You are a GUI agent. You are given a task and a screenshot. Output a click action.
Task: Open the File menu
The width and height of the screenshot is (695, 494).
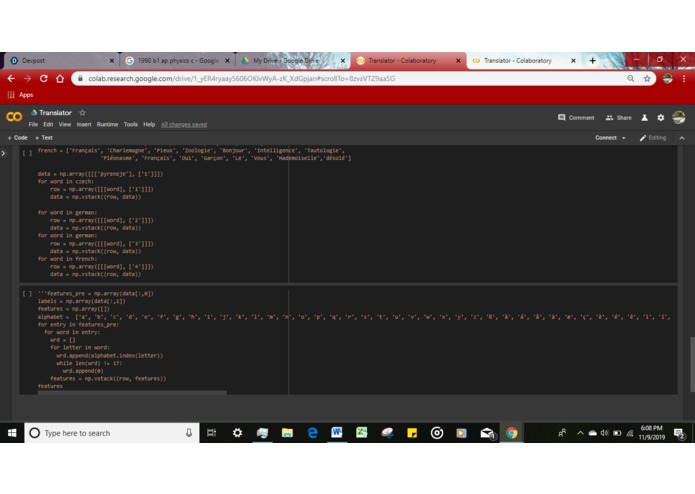pos(33,124)
